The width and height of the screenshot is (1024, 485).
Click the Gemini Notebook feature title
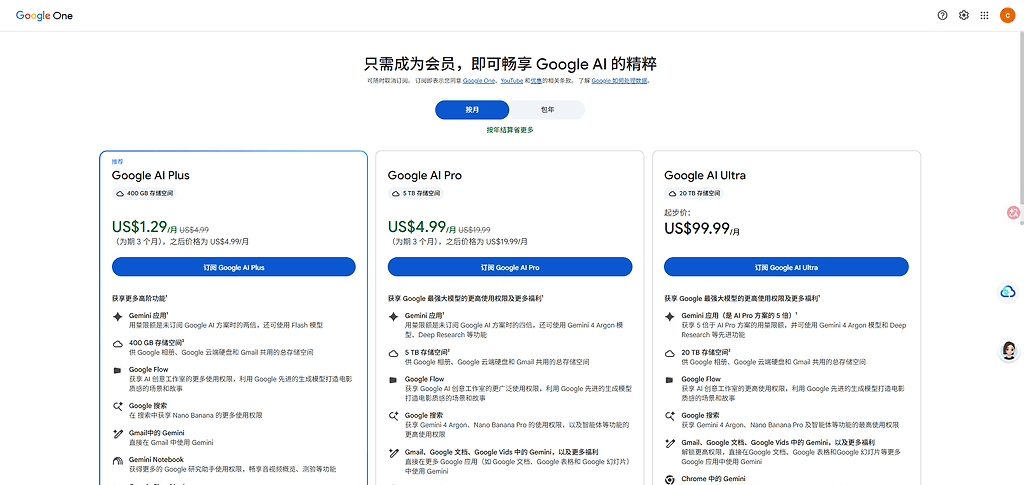[156, 460]
